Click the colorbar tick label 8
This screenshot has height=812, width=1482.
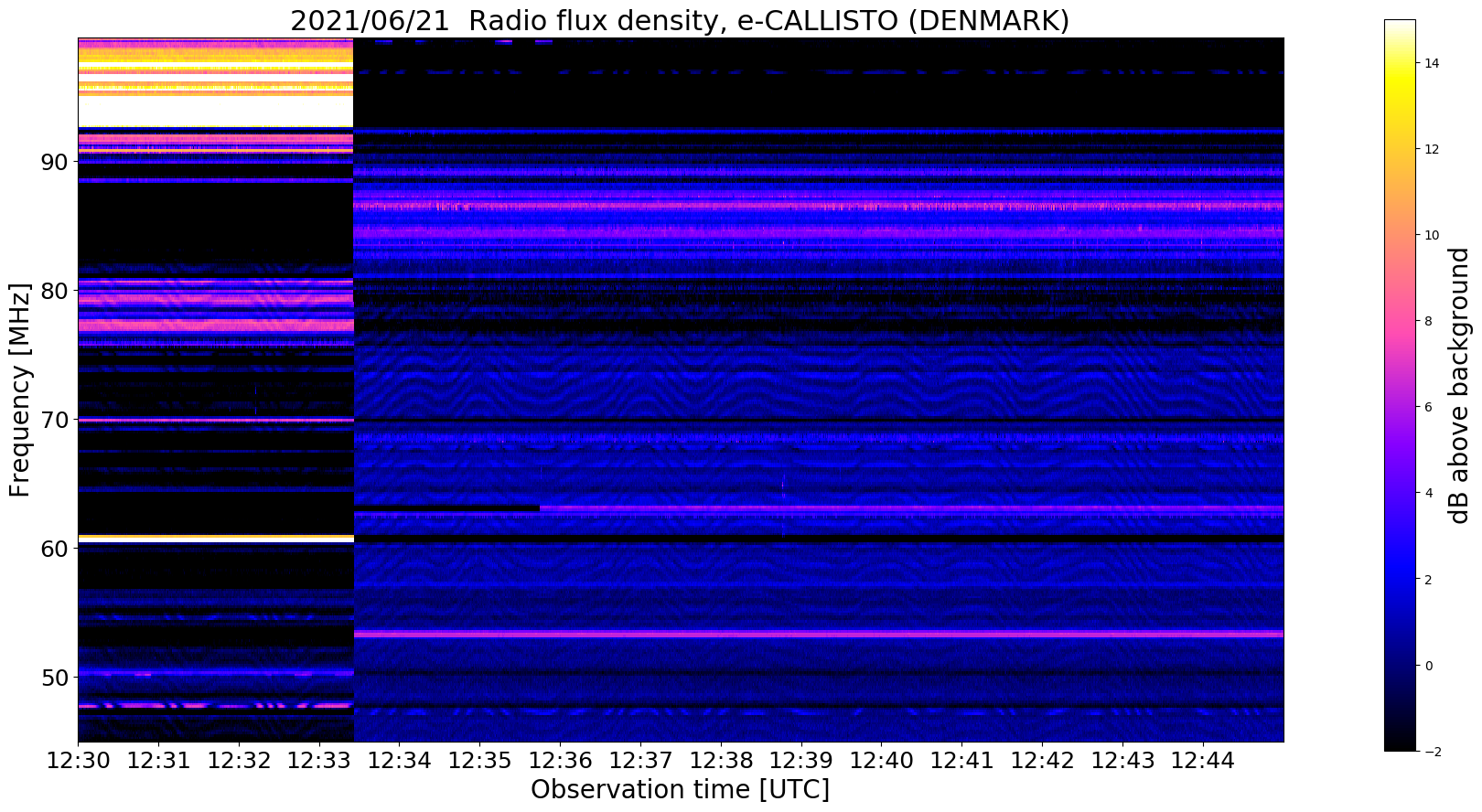[x=1428, y=321]
